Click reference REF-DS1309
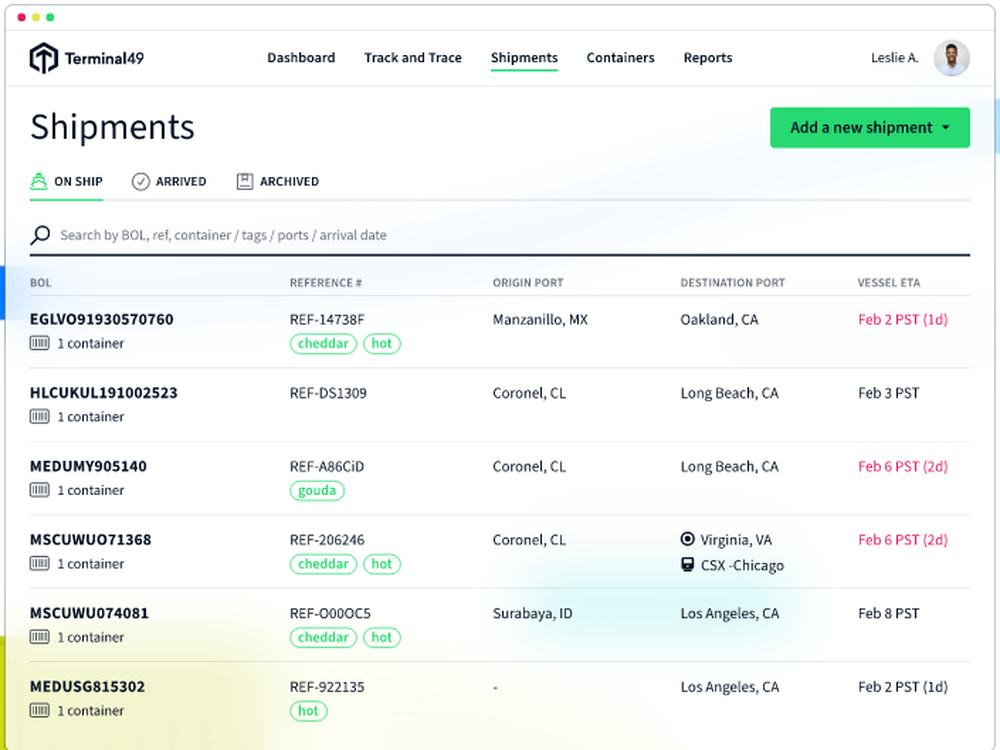1000x750 pixels. 328,393
